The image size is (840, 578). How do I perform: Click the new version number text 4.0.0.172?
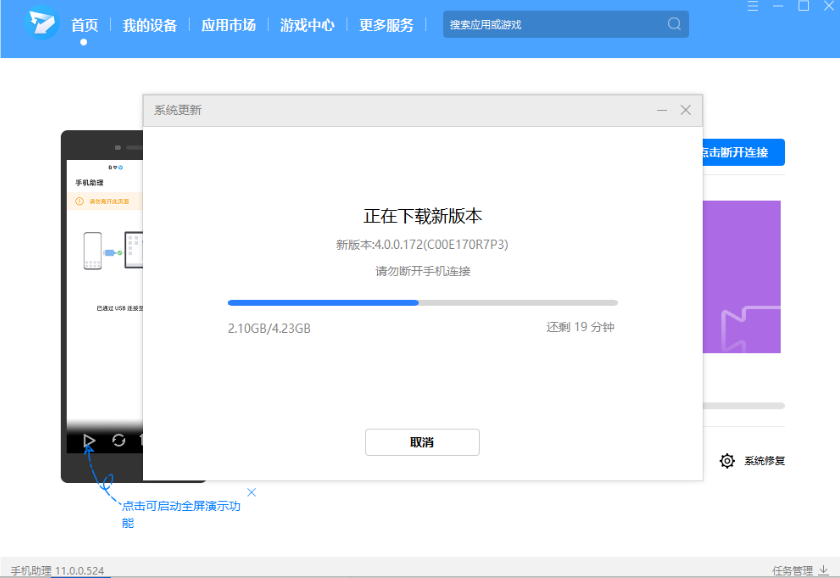(422, 245)
